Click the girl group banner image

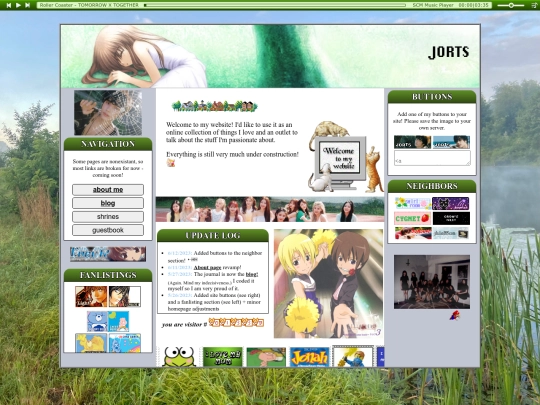coord(270,209)
